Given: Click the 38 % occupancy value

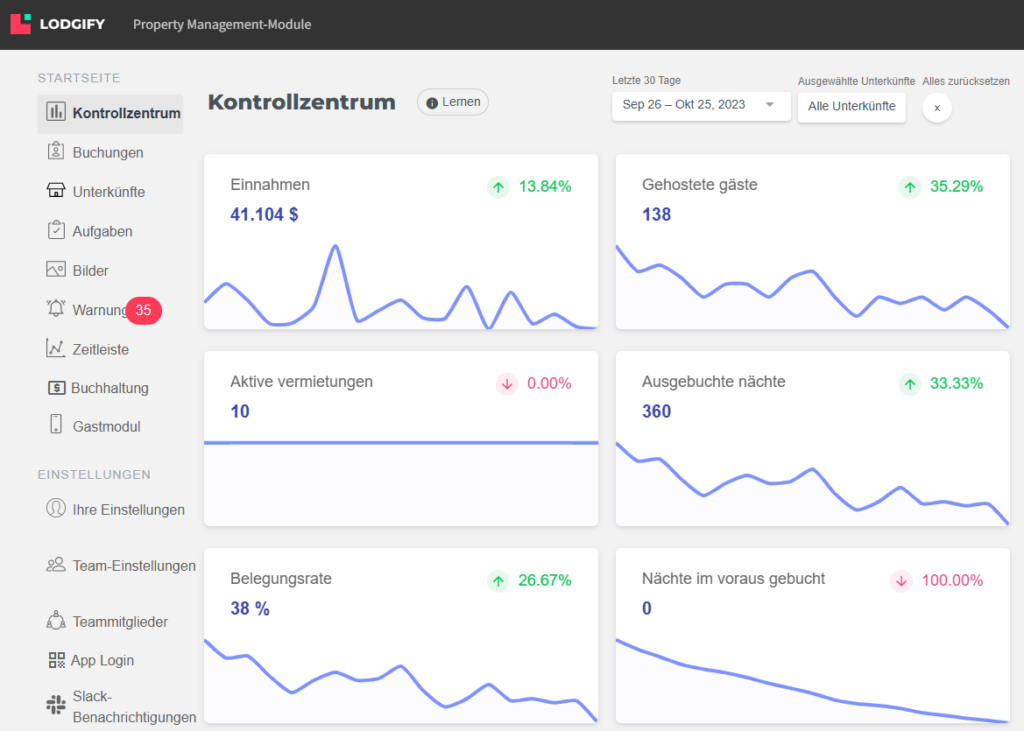Looking at the screenshot, I should [x=249, y=608].
